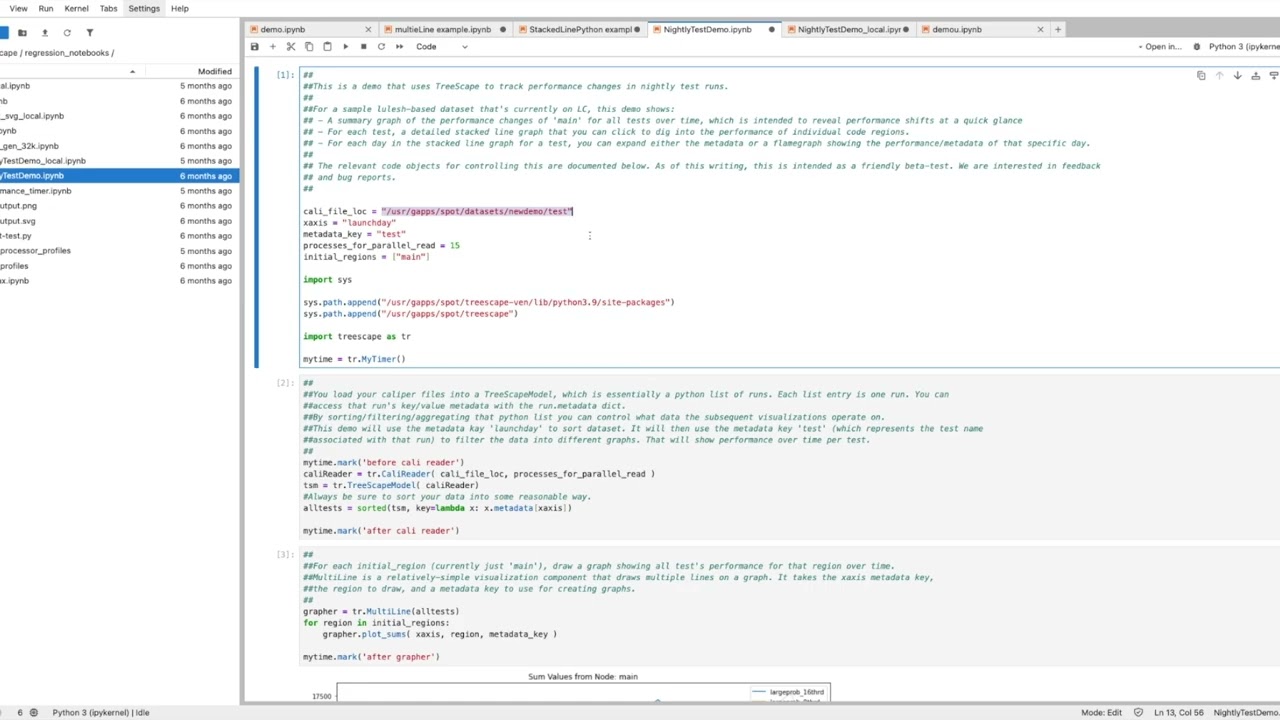Close the demou.ipynb tab
The width and height of the screenshot is (1280, 720).
(x=1040, y=29)
